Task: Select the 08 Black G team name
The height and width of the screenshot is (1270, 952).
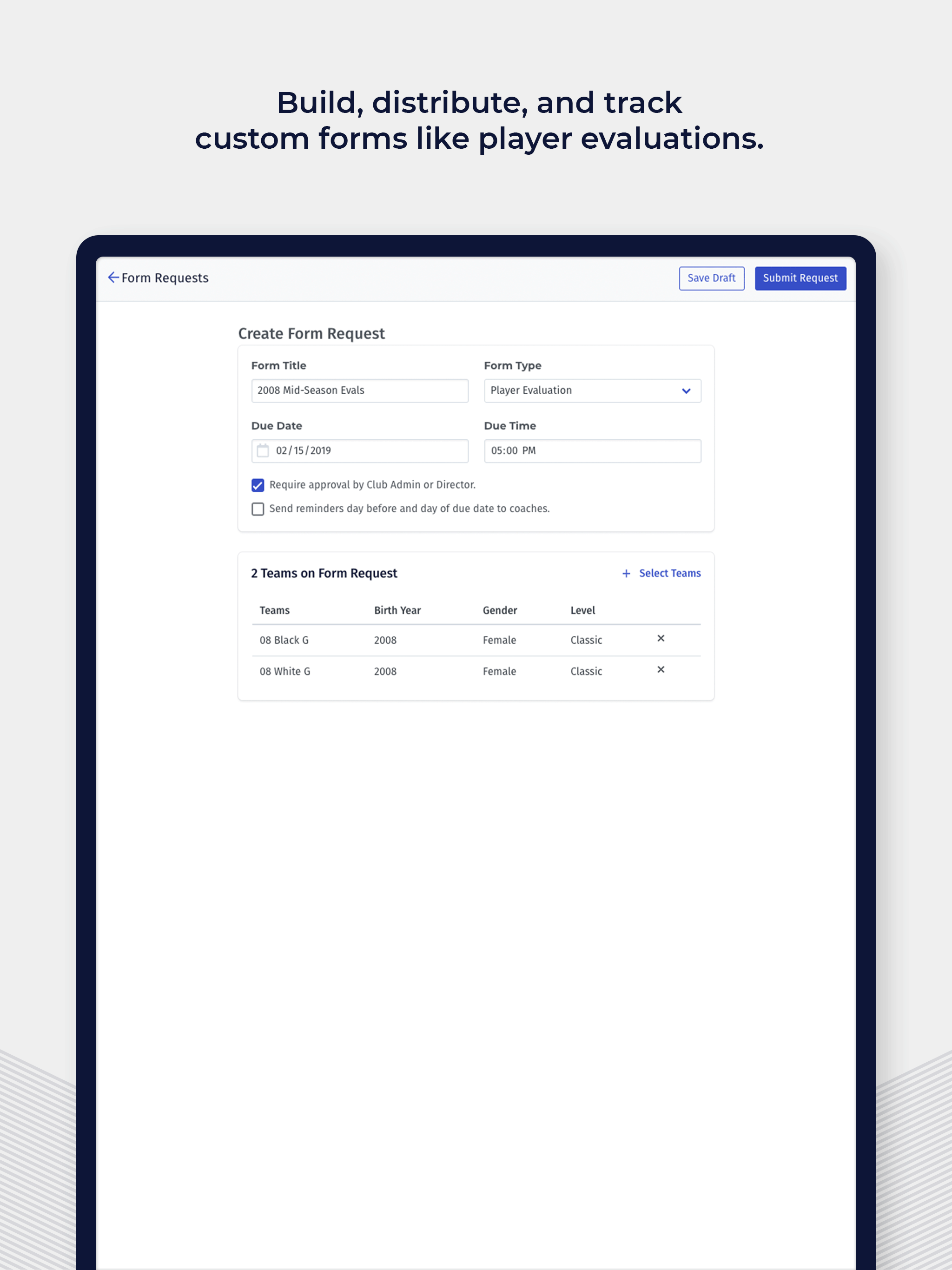Action: coord(284,640)
